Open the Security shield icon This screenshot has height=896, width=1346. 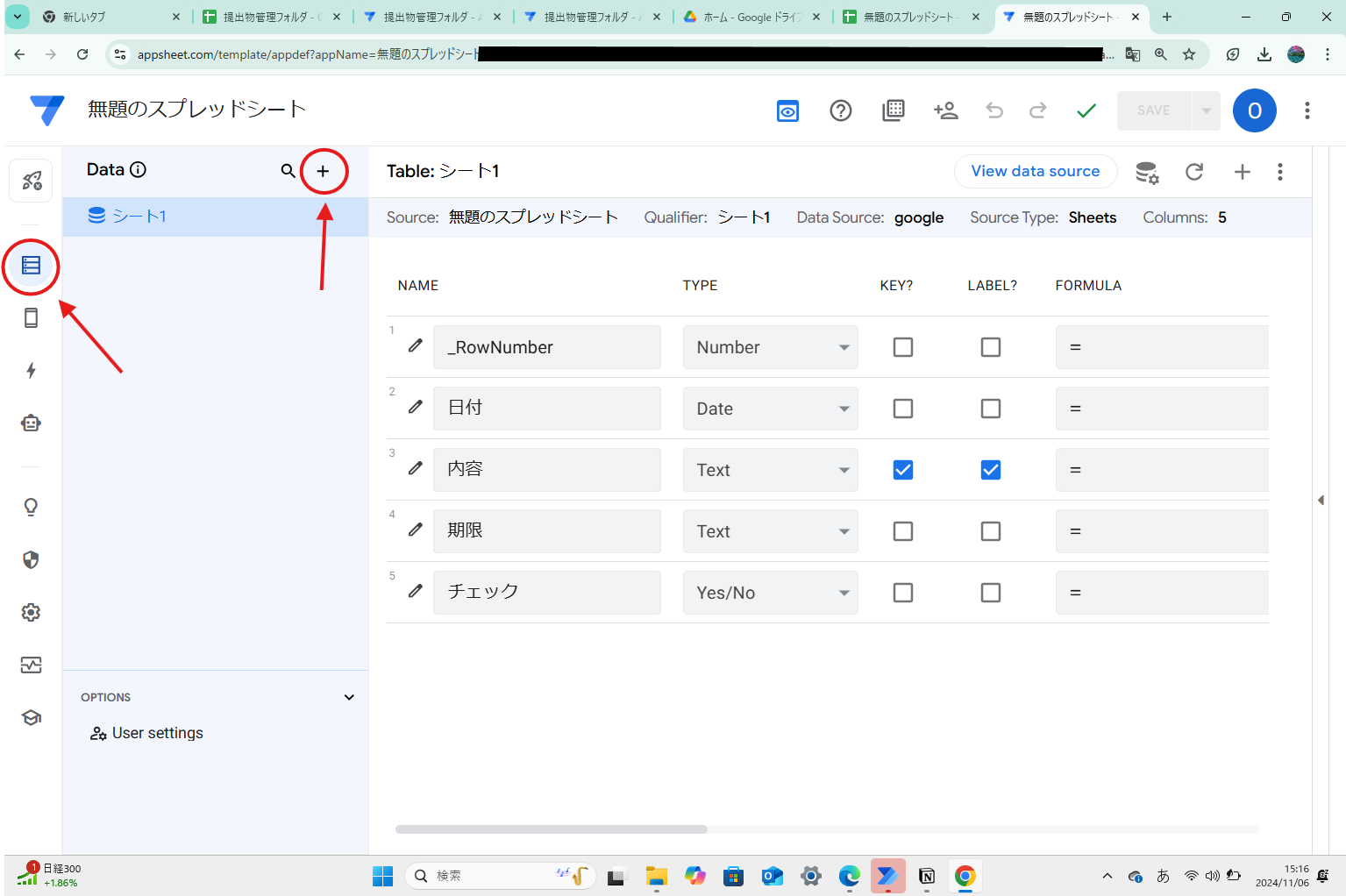[32, 559]
